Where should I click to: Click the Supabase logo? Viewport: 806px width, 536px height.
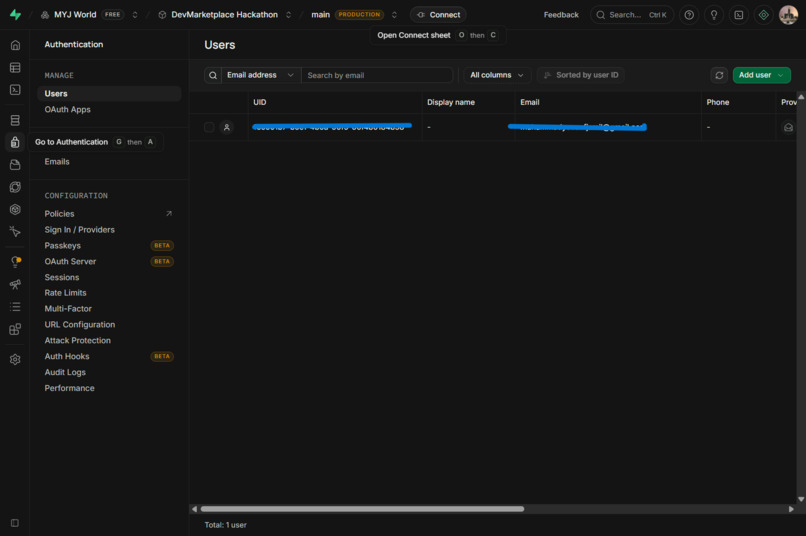(15, 14)
